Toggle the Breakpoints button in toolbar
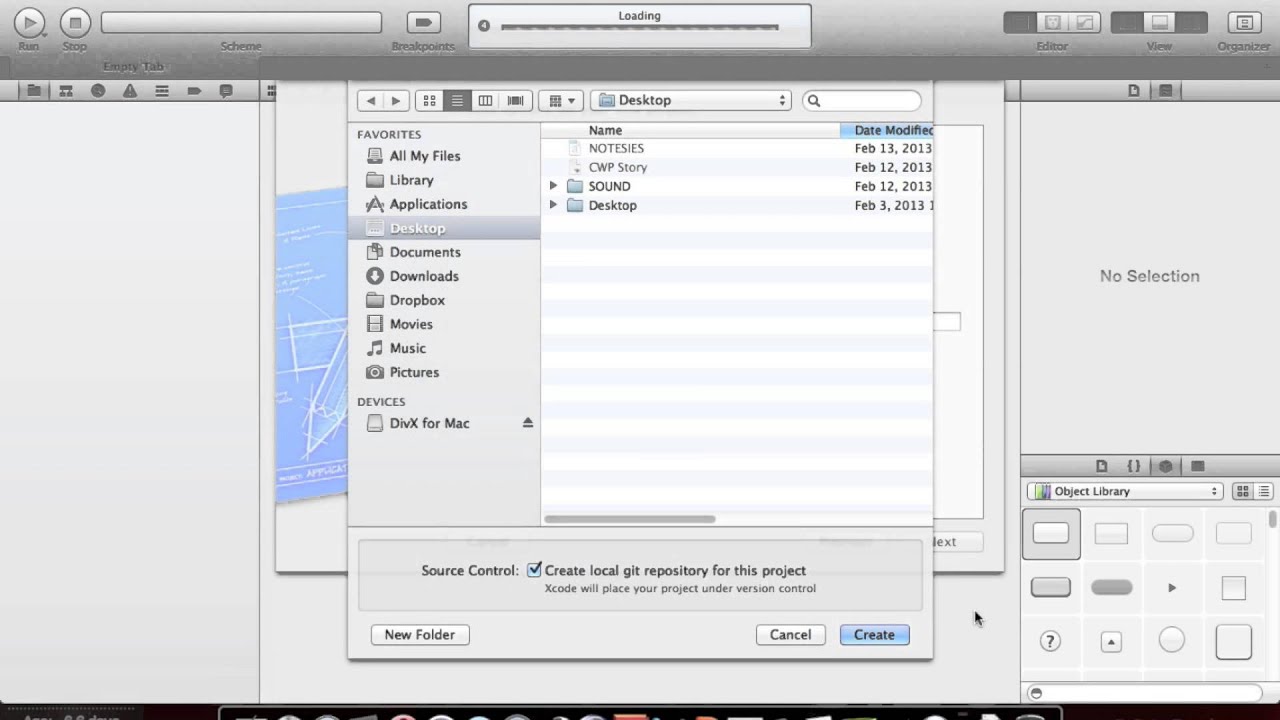Screen dimensions: 1280x720 tap(424, 22)
